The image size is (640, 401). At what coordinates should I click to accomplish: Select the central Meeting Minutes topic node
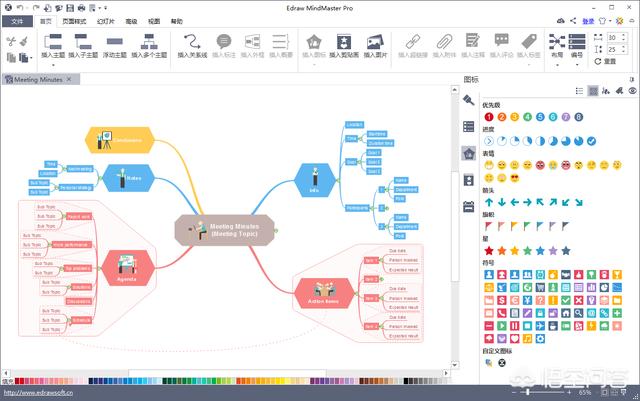(x=225, y=230)
